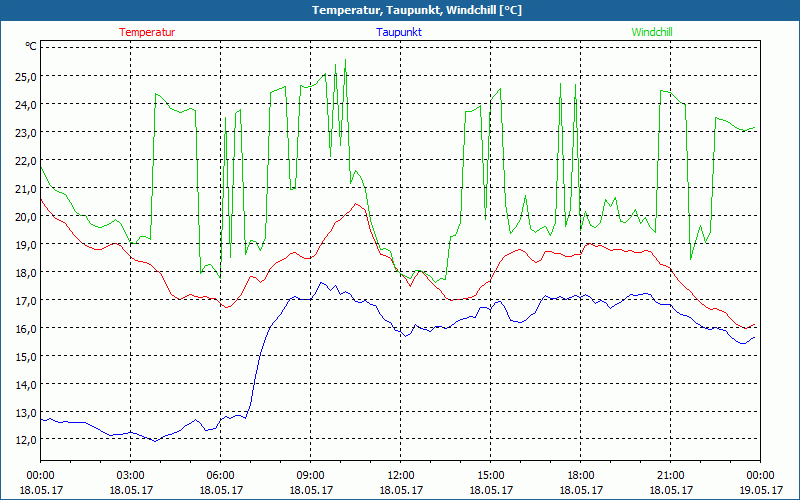The height and width of the screenshot is (500, 800).
Task: Pick the 20,0 y-axis tick label
Action: [x=25, y=216]
